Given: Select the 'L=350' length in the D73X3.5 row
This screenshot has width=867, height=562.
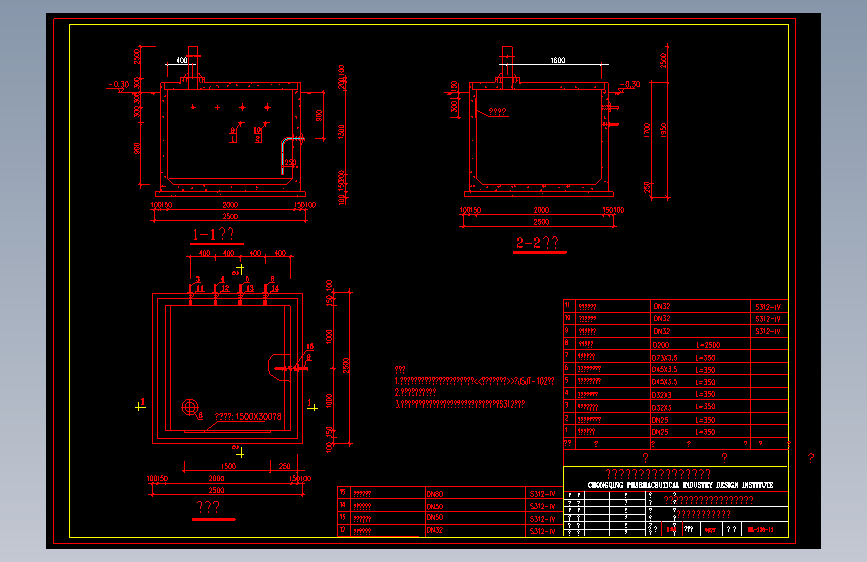Looking at the screenshot, I should (706, 358).
